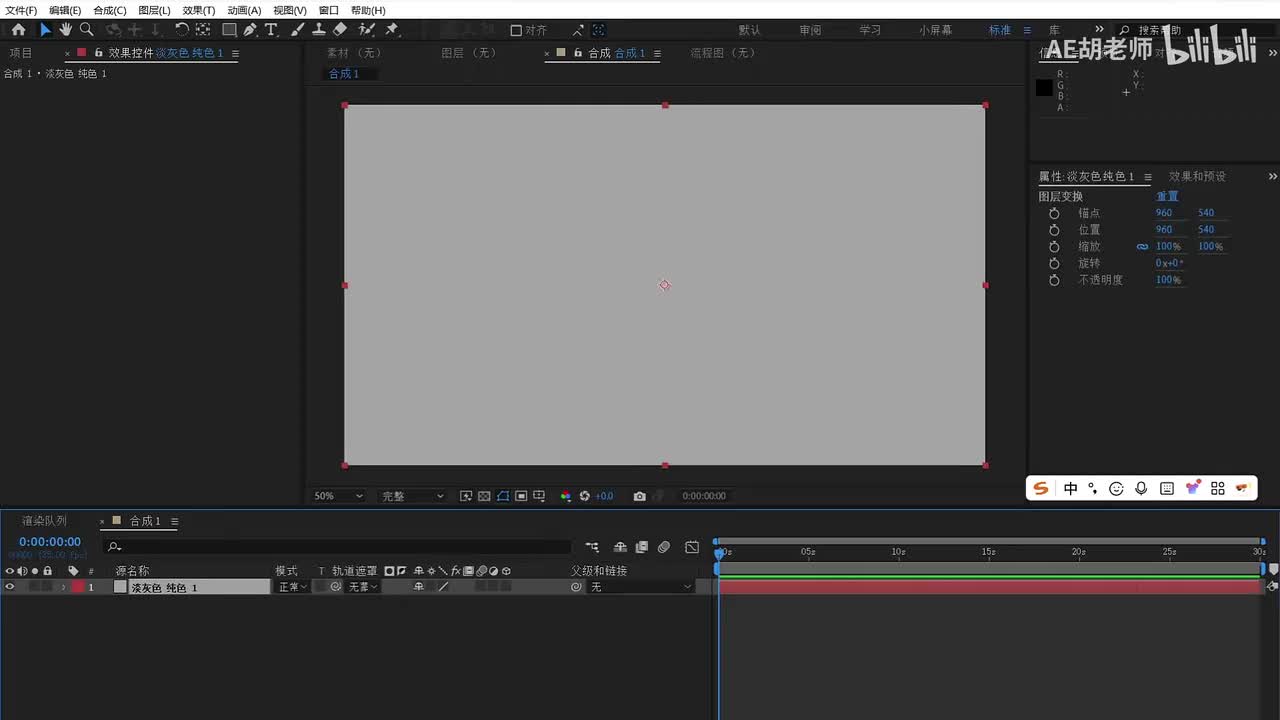Open the 动画(A) menu
This screenshot has width=1280, height=720.
point(244,10)
